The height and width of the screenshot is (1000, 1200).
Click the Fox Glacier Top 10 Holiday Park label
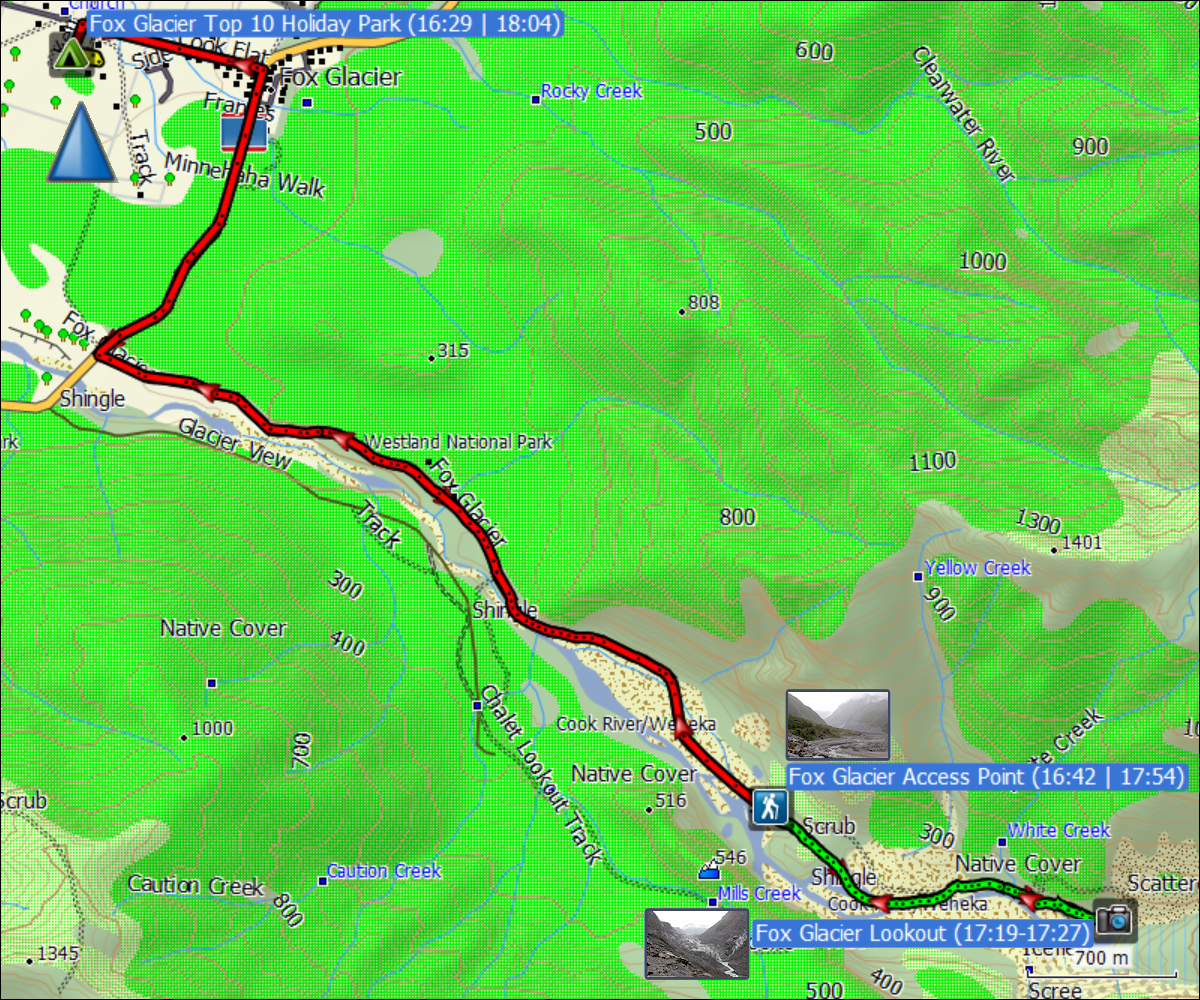324,23
